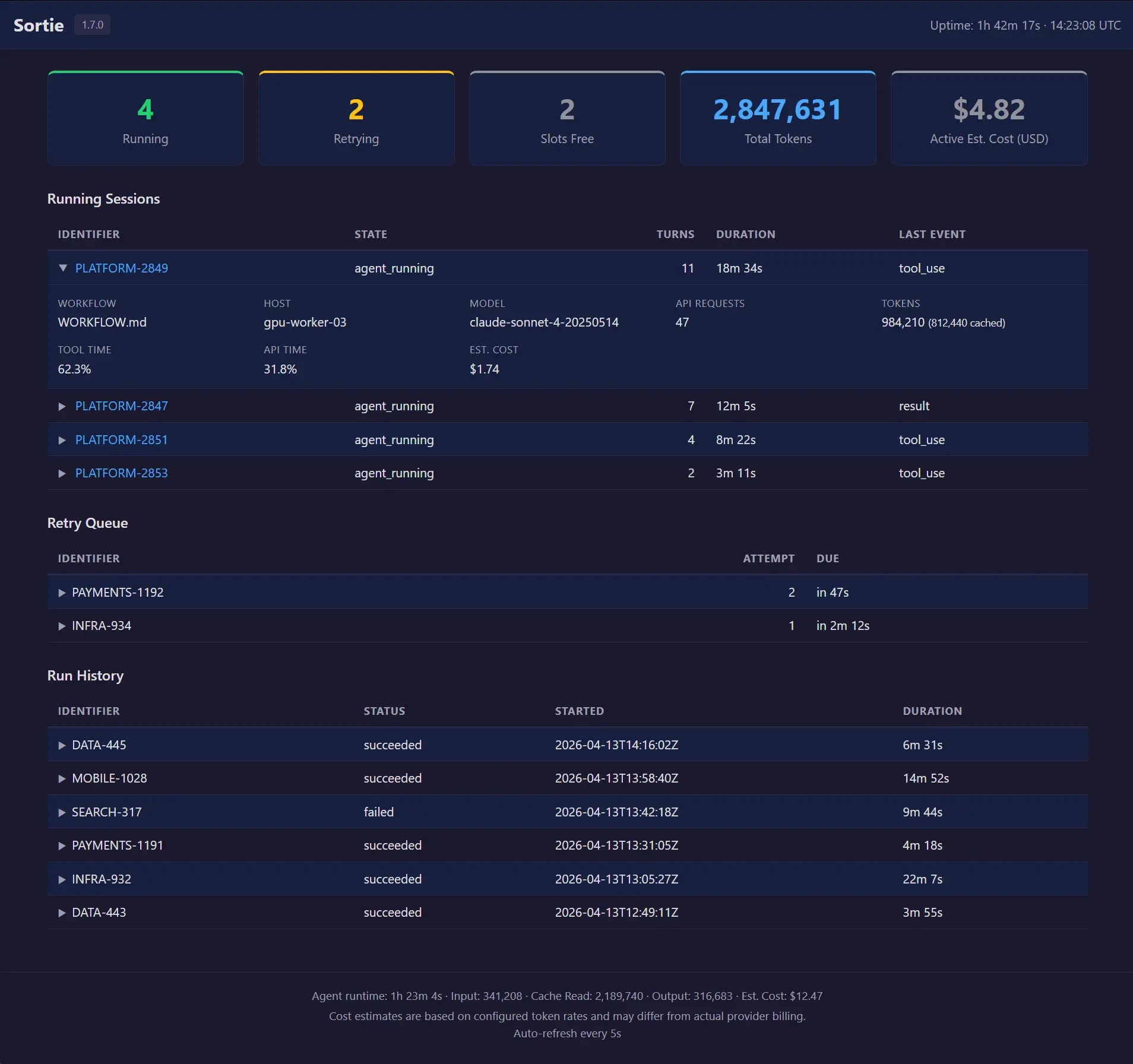1133x1064 pixels.
Task: Click the 'agent_running' state of PLATFORM-2847
Action: coord(394,406)
